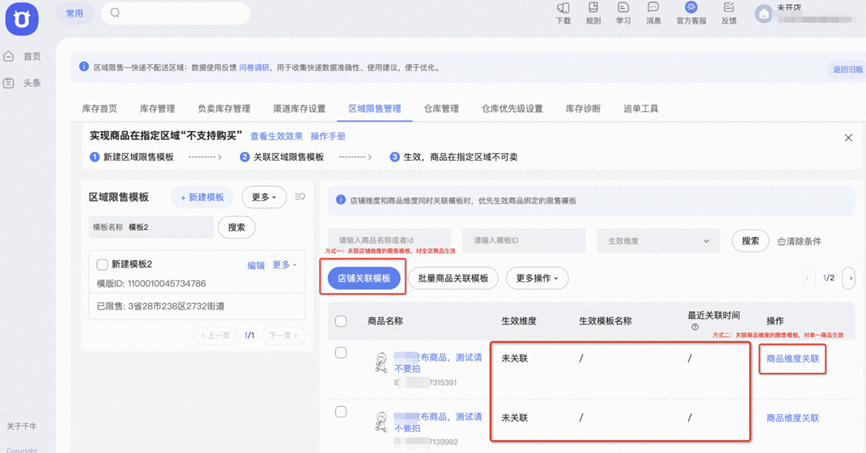Screen dimensions: 866x453
Task: Click the 清除条件 clear filters icon
Action: click(781, 241)
